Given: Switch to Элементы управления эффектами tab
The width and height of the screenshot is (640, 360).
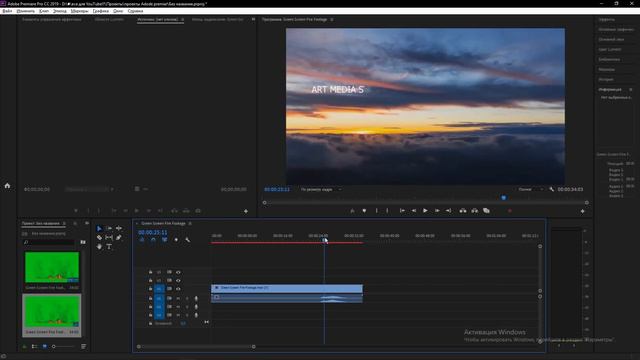Looking at the screenshot, I should 51,20.
